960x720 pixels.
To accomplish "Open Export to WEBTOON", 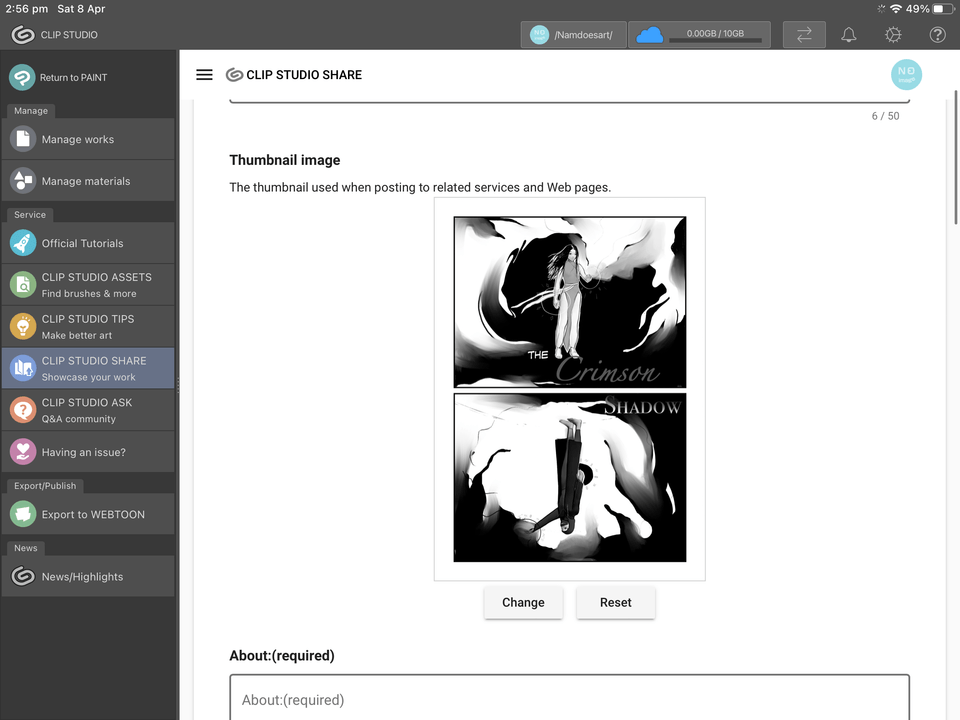I will (88, 514).
